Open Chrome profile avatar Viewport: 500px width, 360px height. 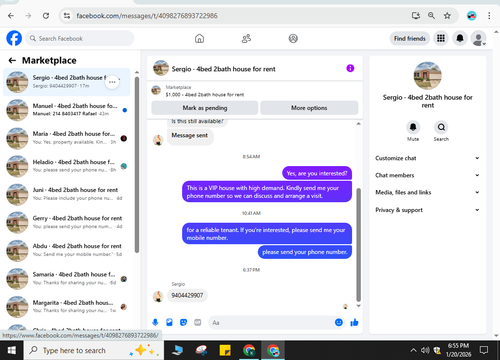[x=472, y=16]
